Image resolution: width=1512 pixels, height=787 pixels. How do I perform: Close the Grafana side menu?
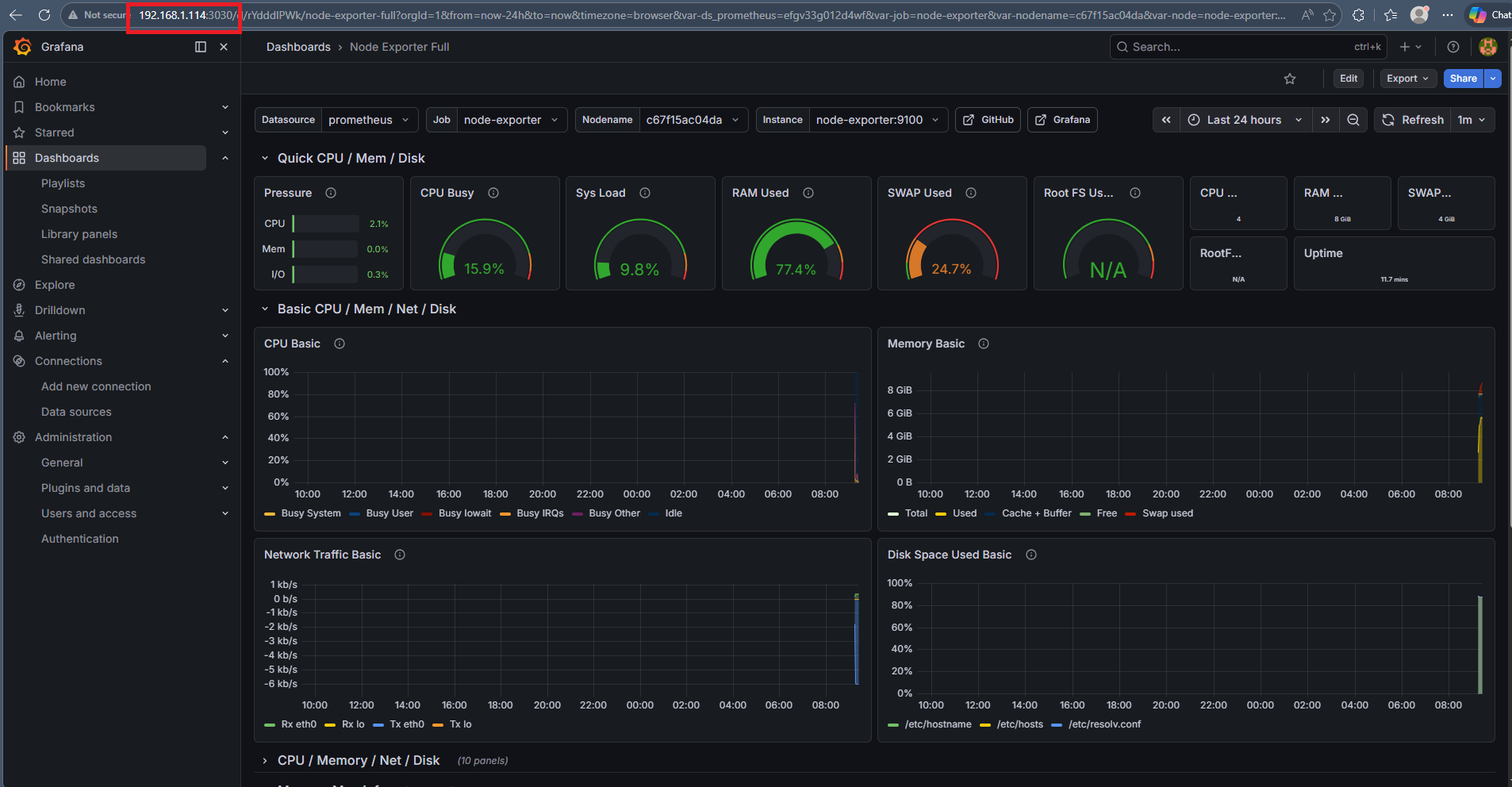tap(224, 47)
